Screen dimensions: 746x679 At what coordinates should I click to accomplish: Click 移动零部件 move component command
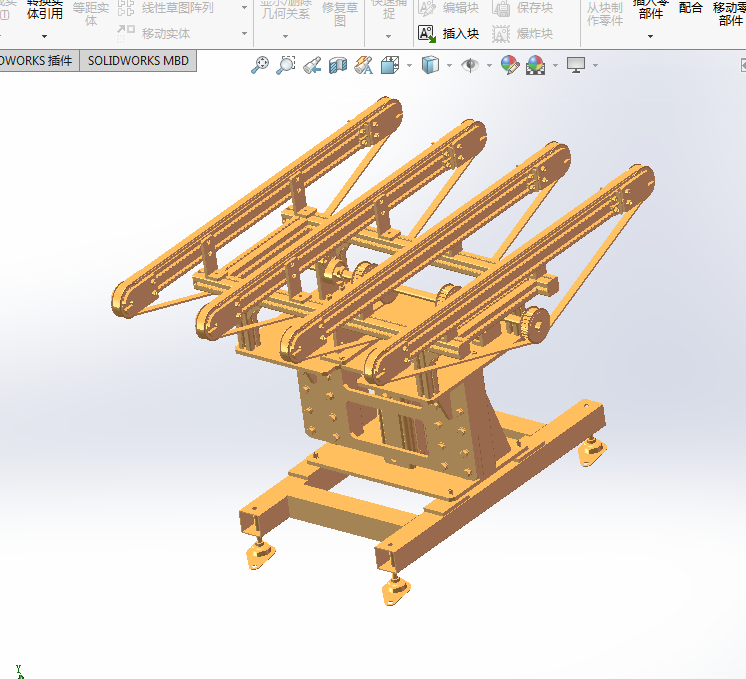point(730,13)
